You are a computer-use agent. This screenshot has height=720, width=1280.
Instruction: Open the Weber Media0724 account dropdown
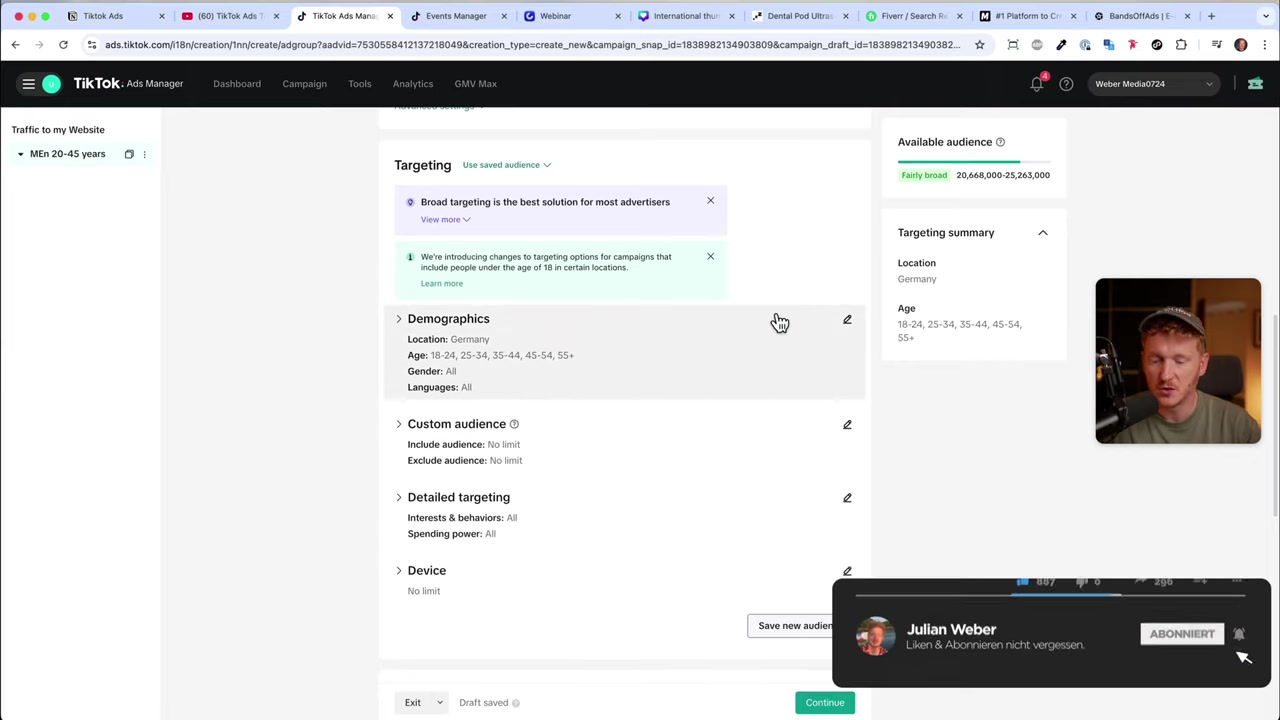coord(1154,84)
